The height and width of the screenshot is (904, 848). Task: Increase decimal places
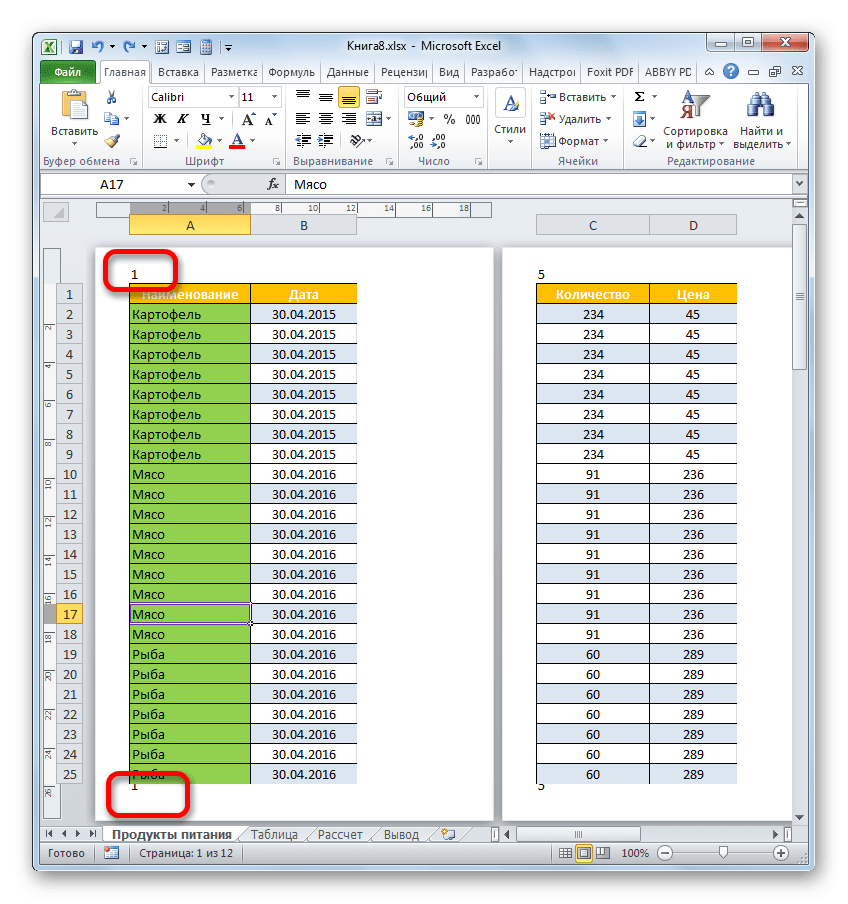416,141
